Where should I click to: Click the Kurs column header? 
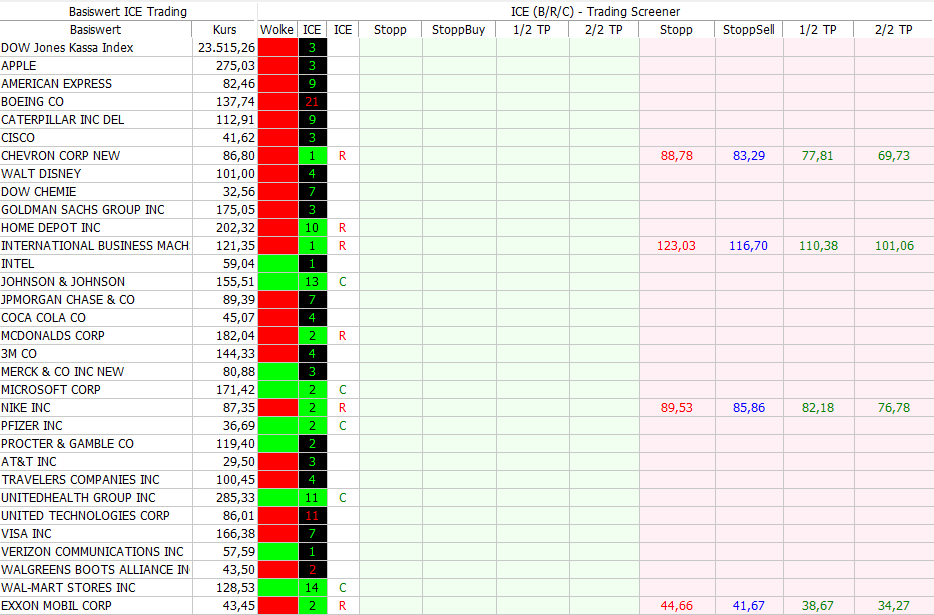pyautogui.click(x=225, y=30)
